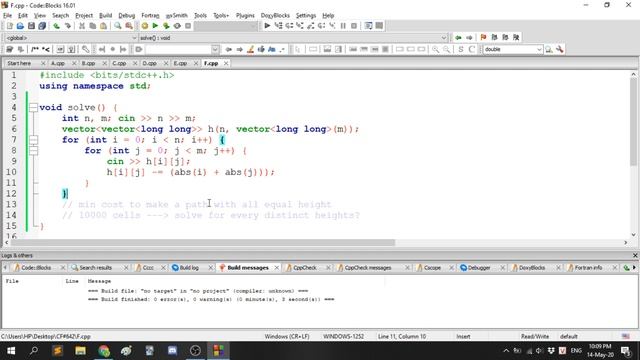Toggle selected text match option icon
This screenshot has height=360, width=640.
click(x=261, y=49)
